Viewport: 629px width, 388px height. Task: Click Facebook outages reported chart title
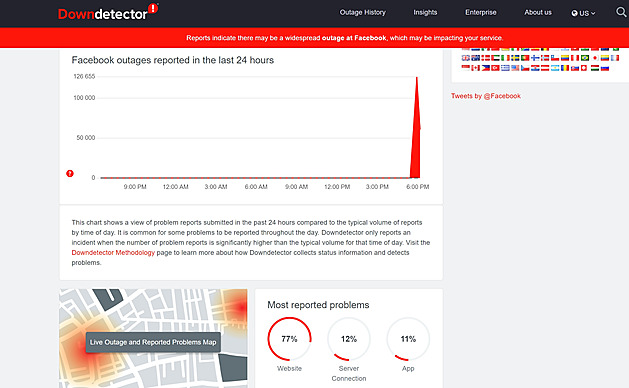point(172,60)
